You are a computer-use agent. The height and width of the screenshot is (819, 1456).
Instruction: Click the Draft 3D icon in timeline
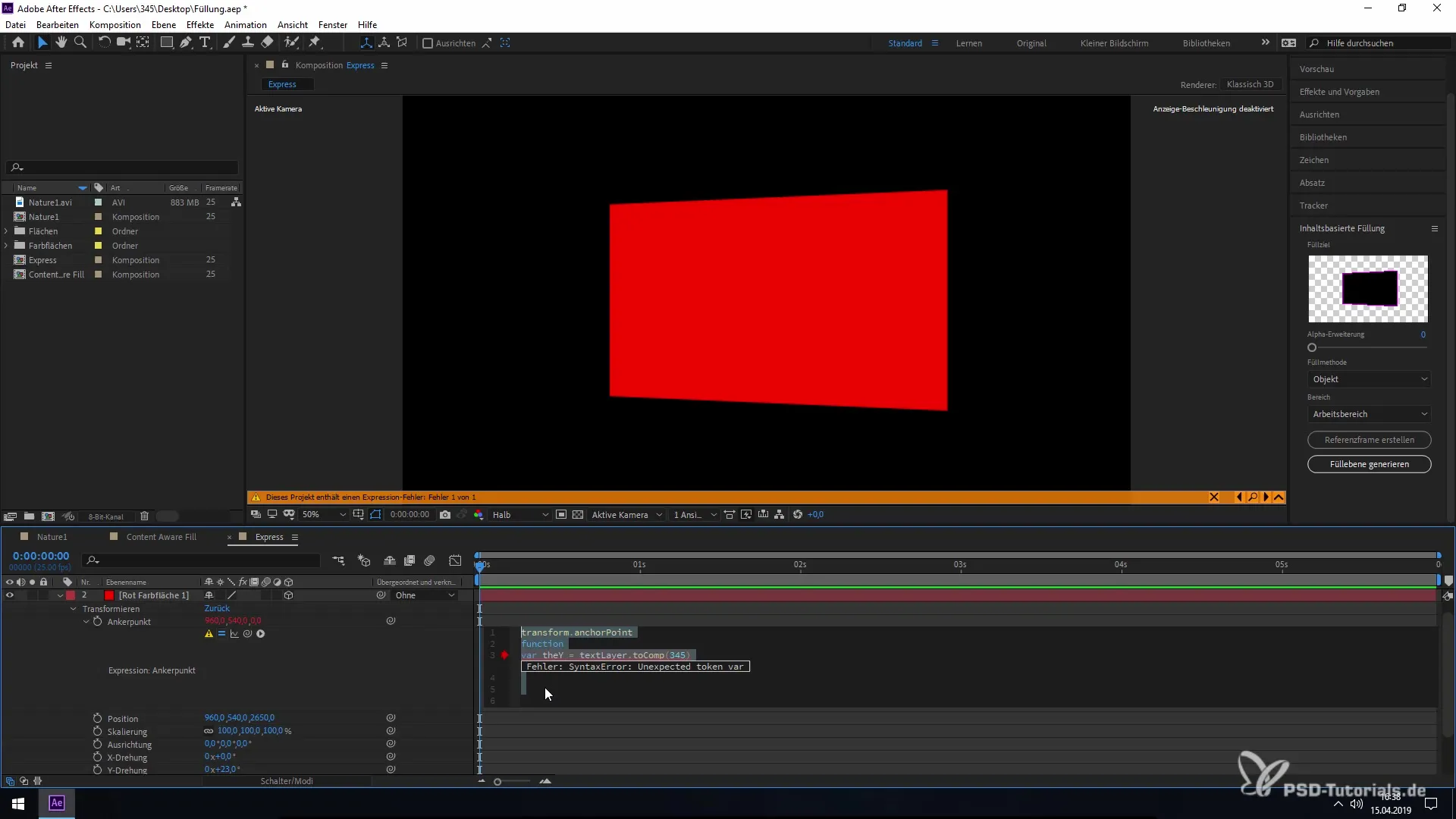(364, 560)
